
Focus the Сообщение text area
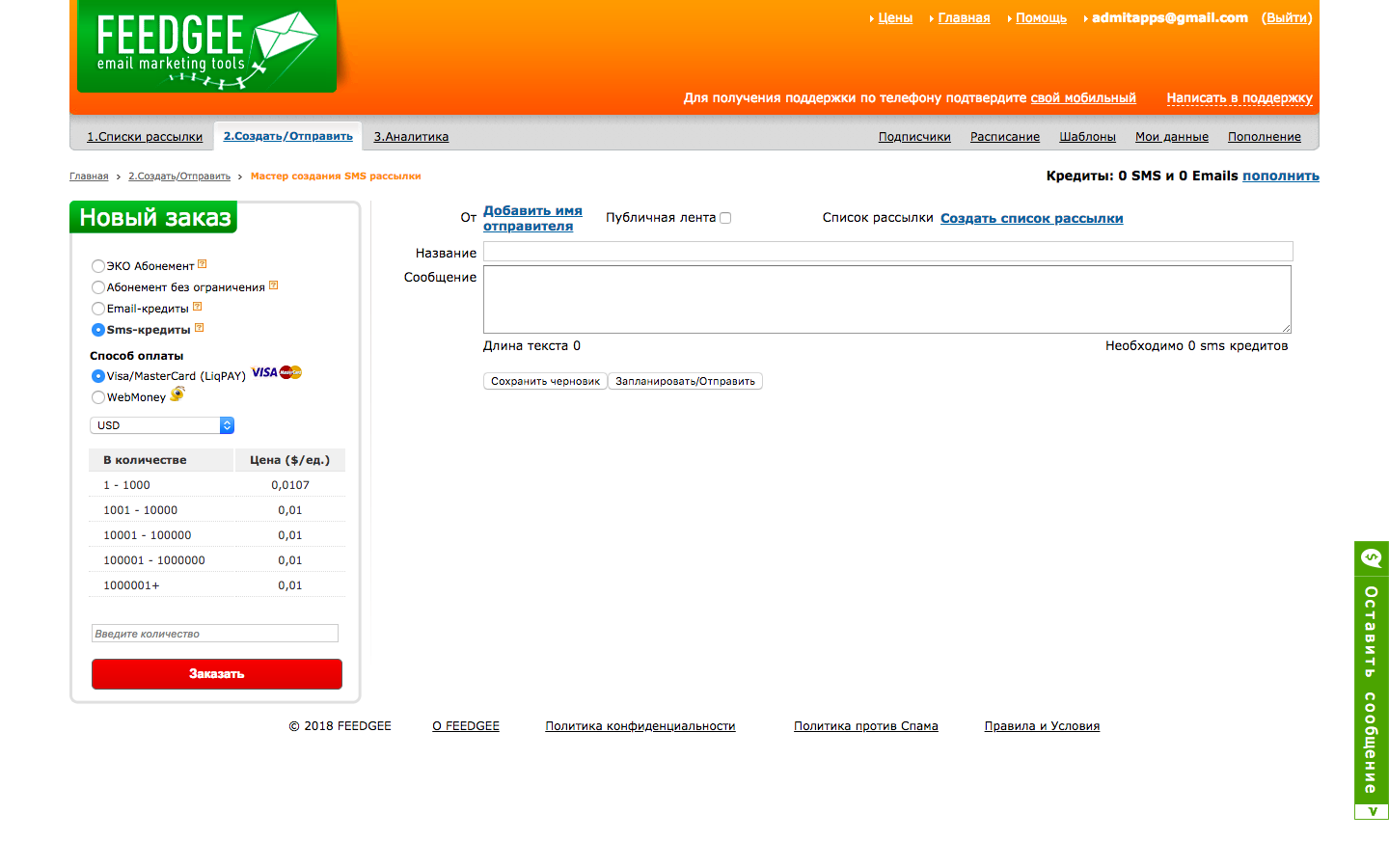(x=887, y=300)
